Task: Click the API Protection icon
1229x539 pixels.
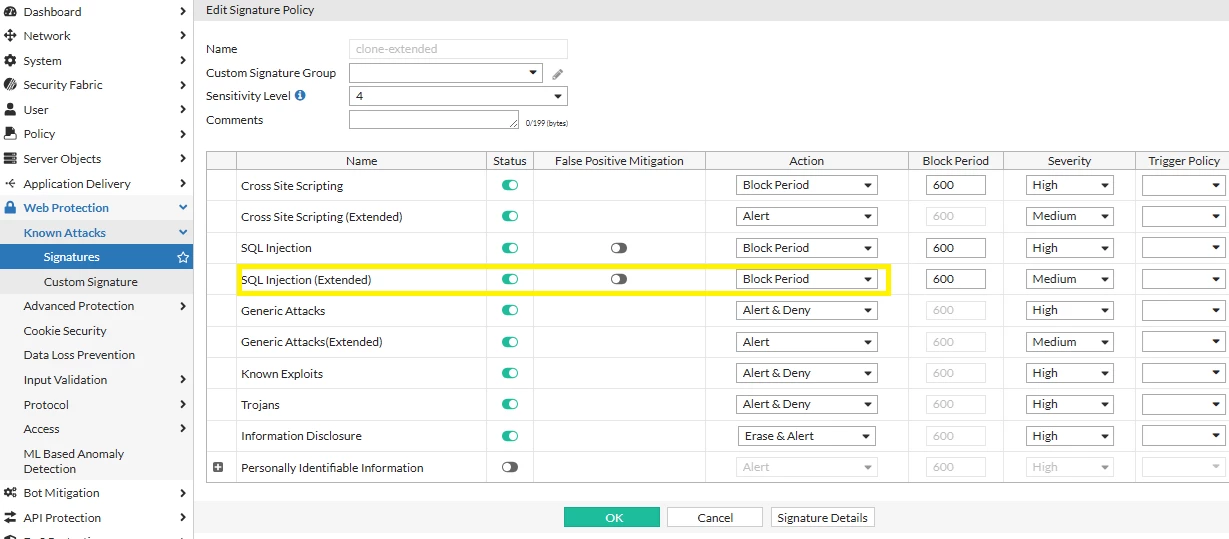Action: coord(10,518)
